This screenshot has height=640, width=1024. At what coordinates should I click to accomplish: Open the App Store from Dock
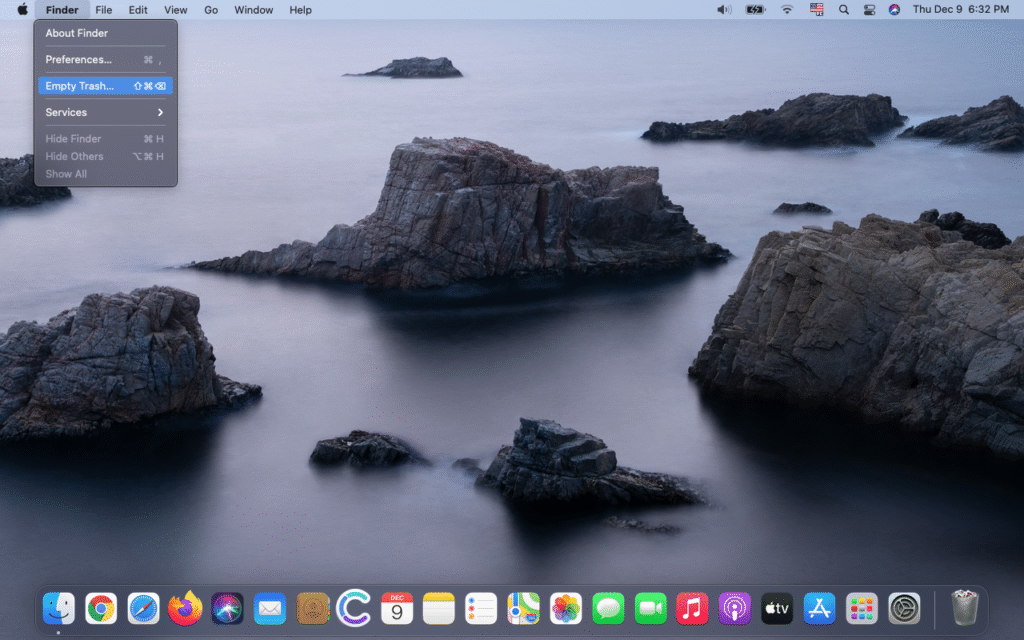pos(819,608)
